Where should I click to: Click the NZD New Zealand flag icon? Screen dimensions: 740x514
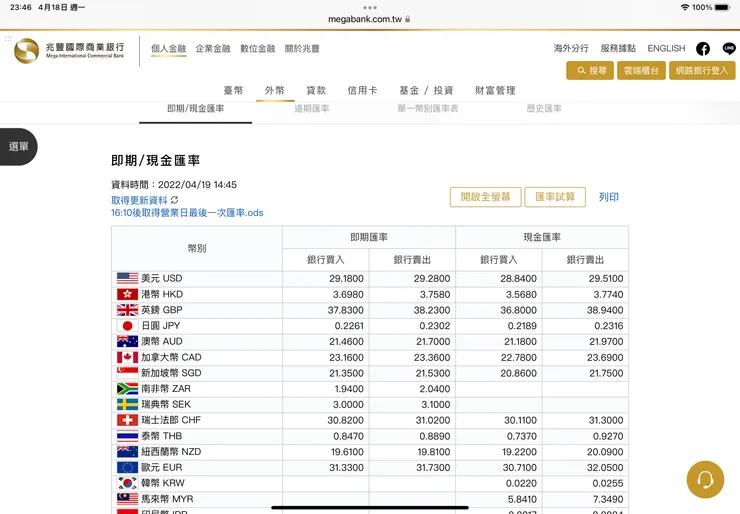coord(127,452)
